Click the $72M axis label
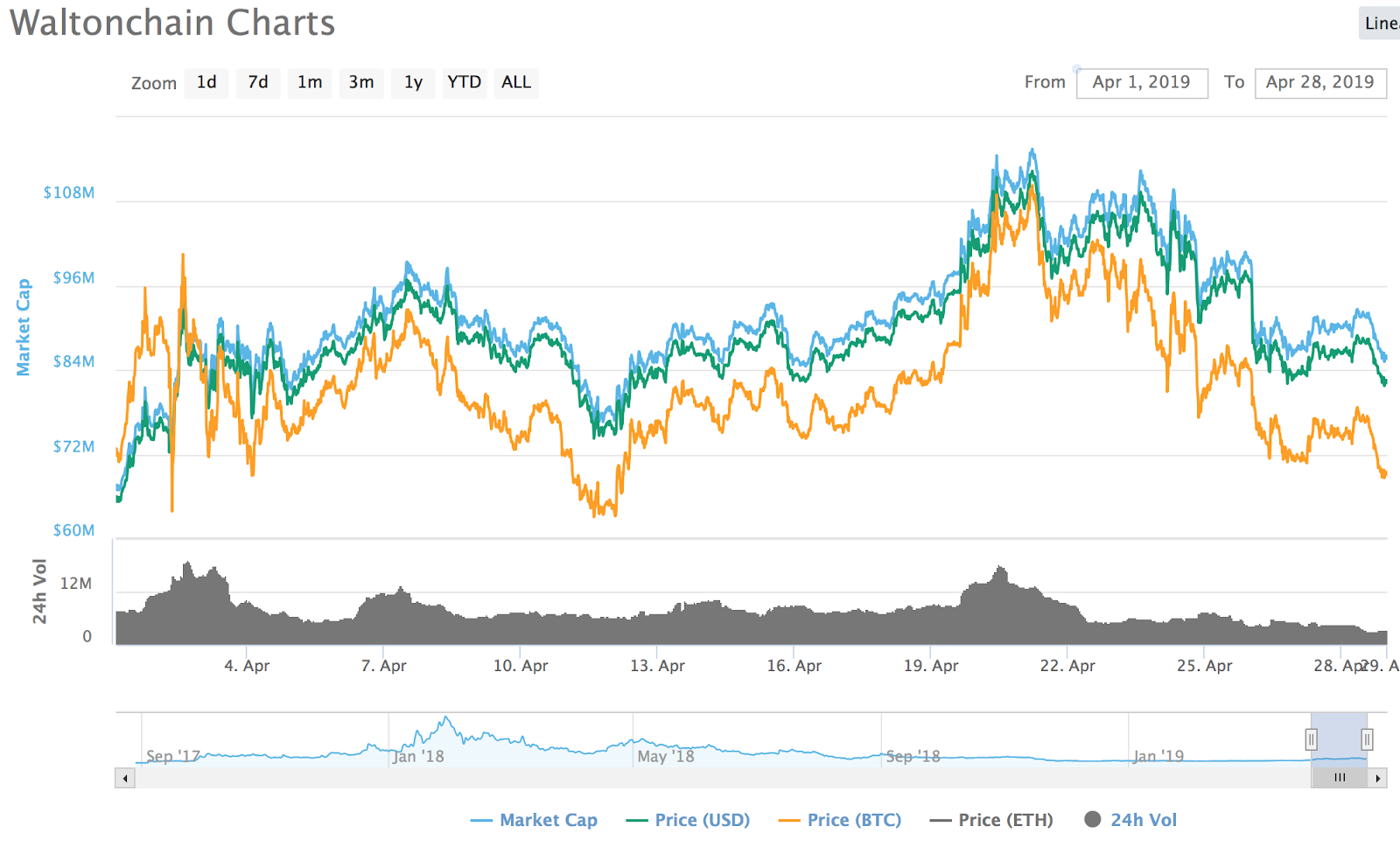This screenshot has height=854, width=1400. [x=73, y=447]
